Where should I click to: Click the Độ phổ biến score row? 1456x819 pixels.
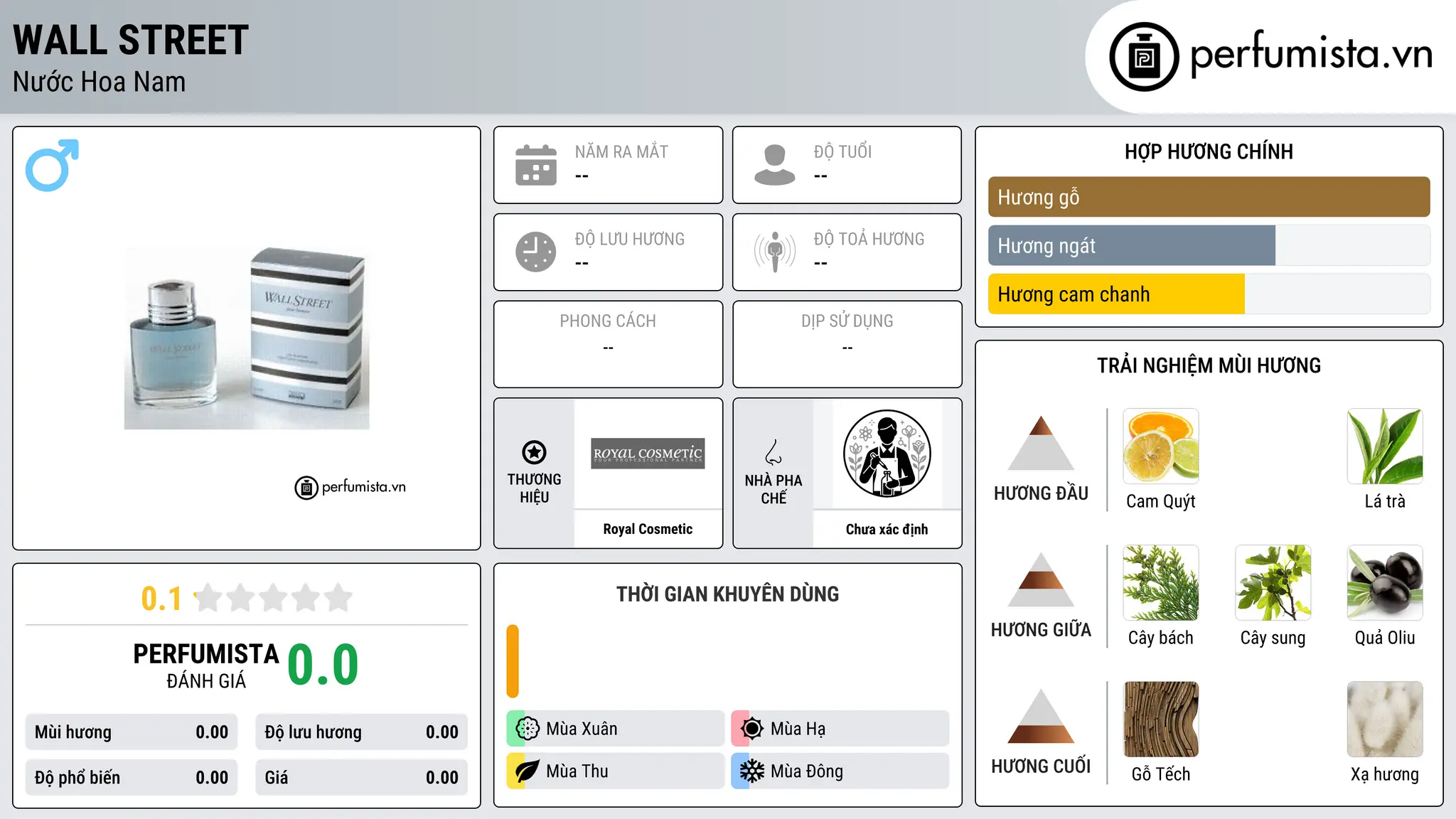[132, 778]
